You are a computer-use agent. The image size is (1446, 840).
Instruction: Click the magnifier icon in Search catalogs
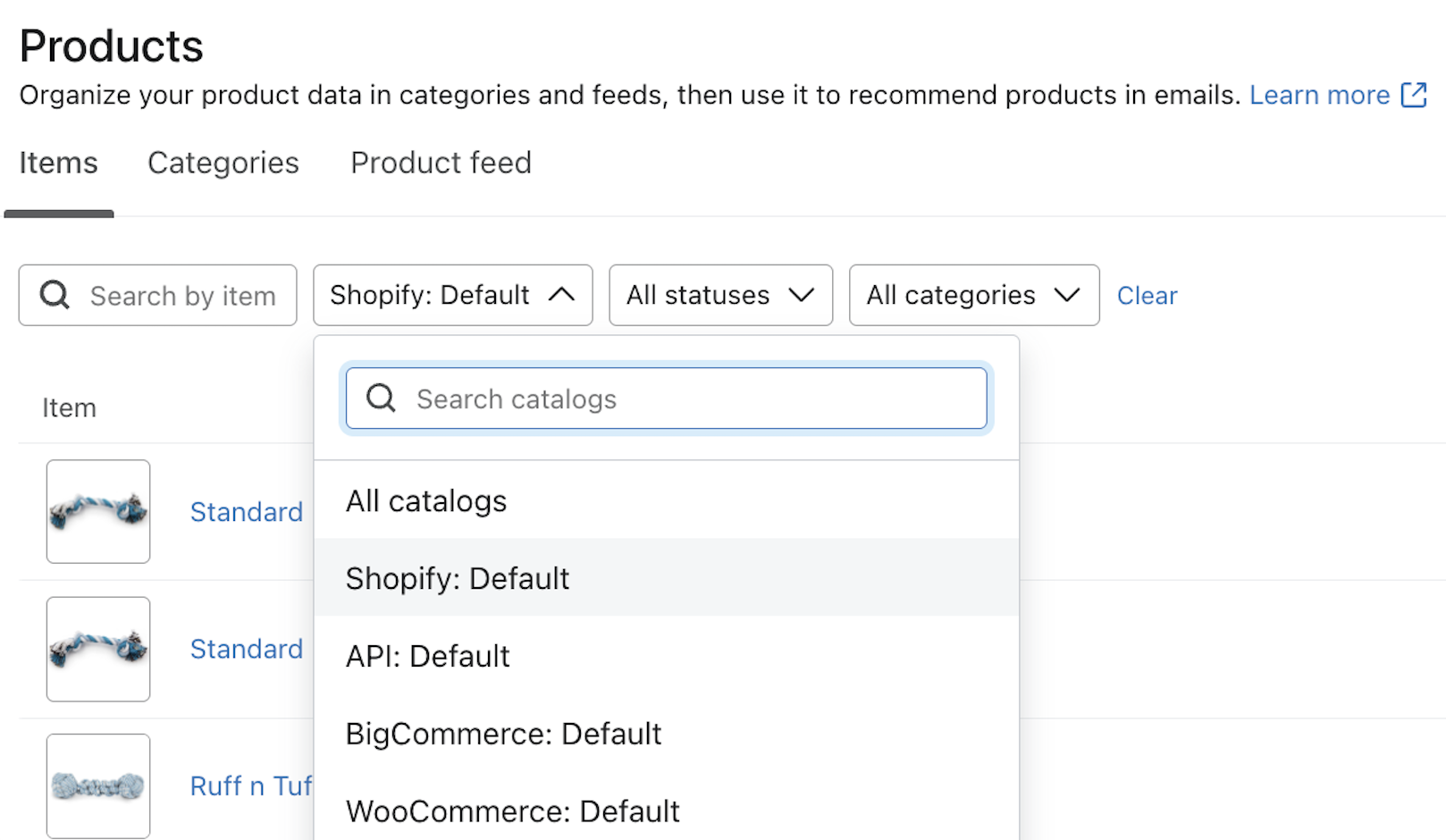point(381,399)
